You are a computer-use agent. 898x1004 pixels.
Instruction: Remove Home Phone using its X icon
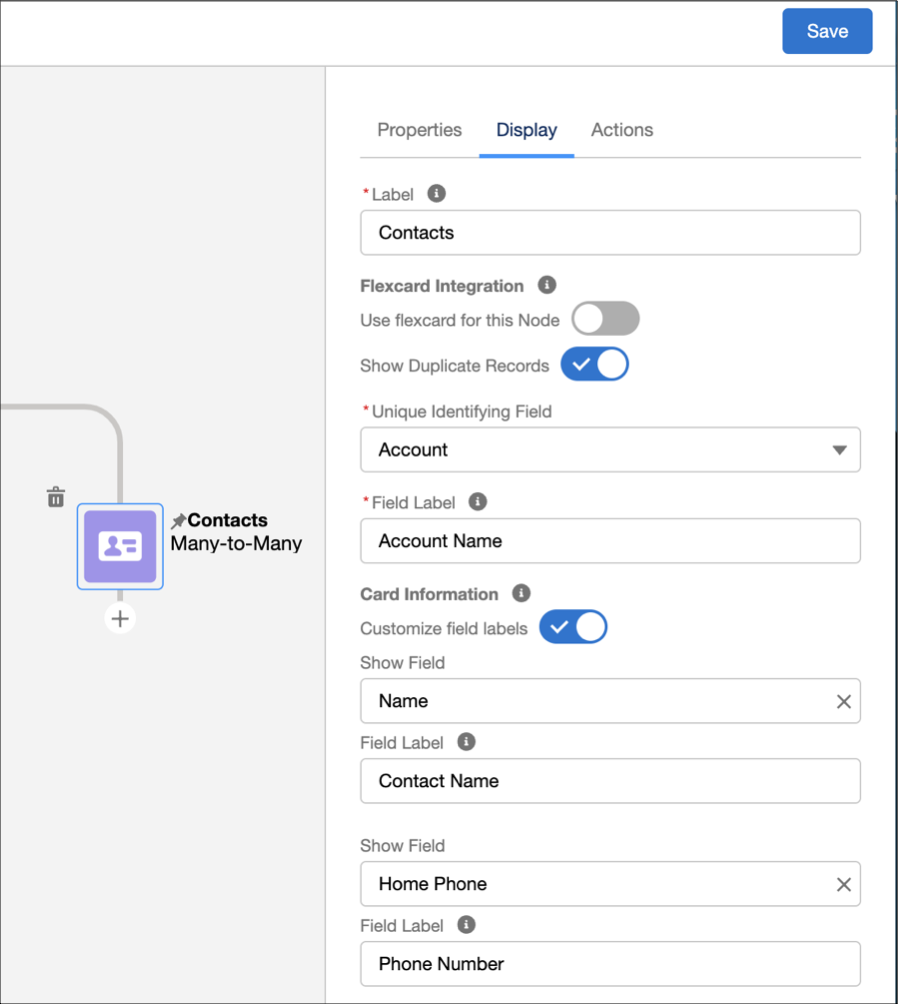pos(843,884)
